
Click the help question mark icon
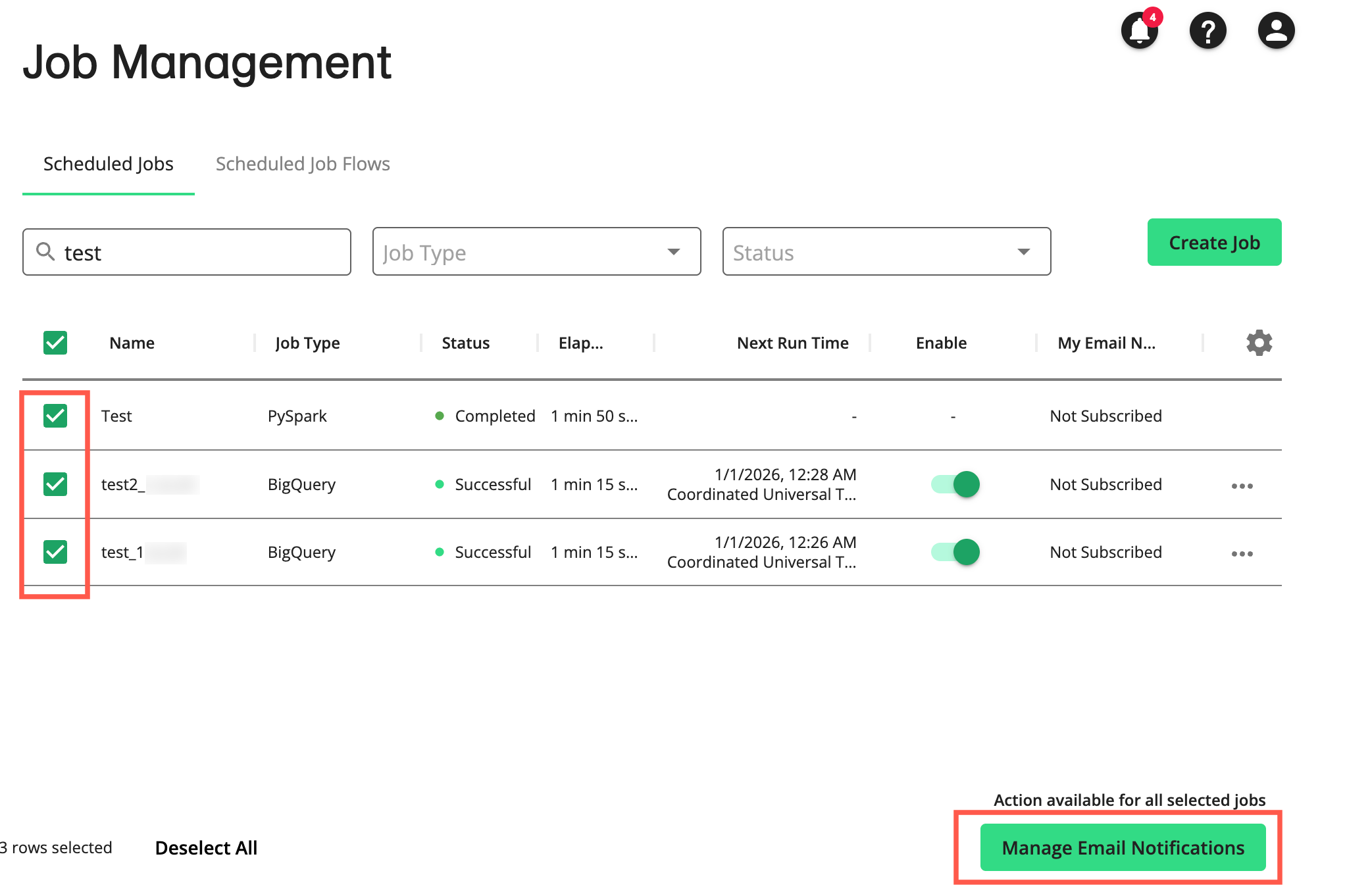[1208, 30]
